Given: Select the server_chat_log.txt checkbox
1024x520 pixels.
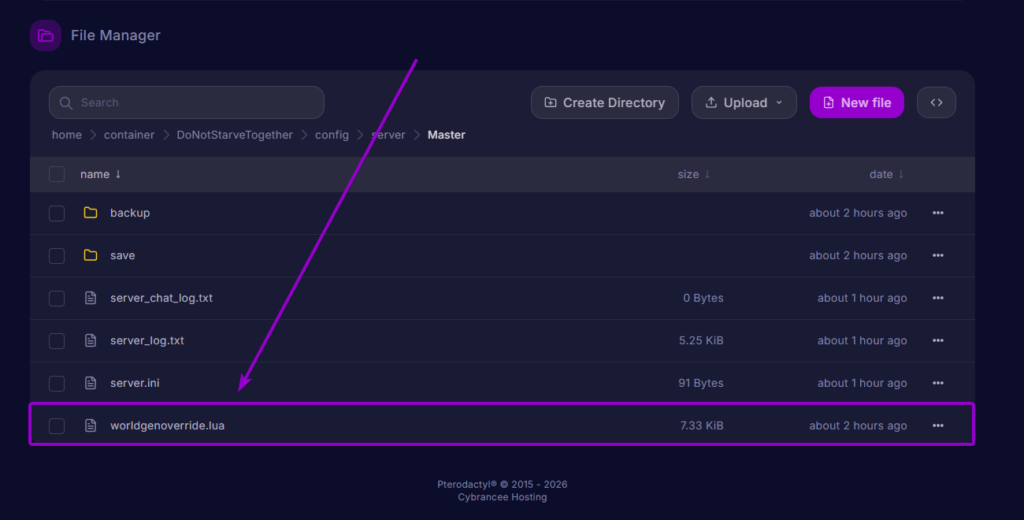Looking at the screenshot, I should tap(57, 299).
